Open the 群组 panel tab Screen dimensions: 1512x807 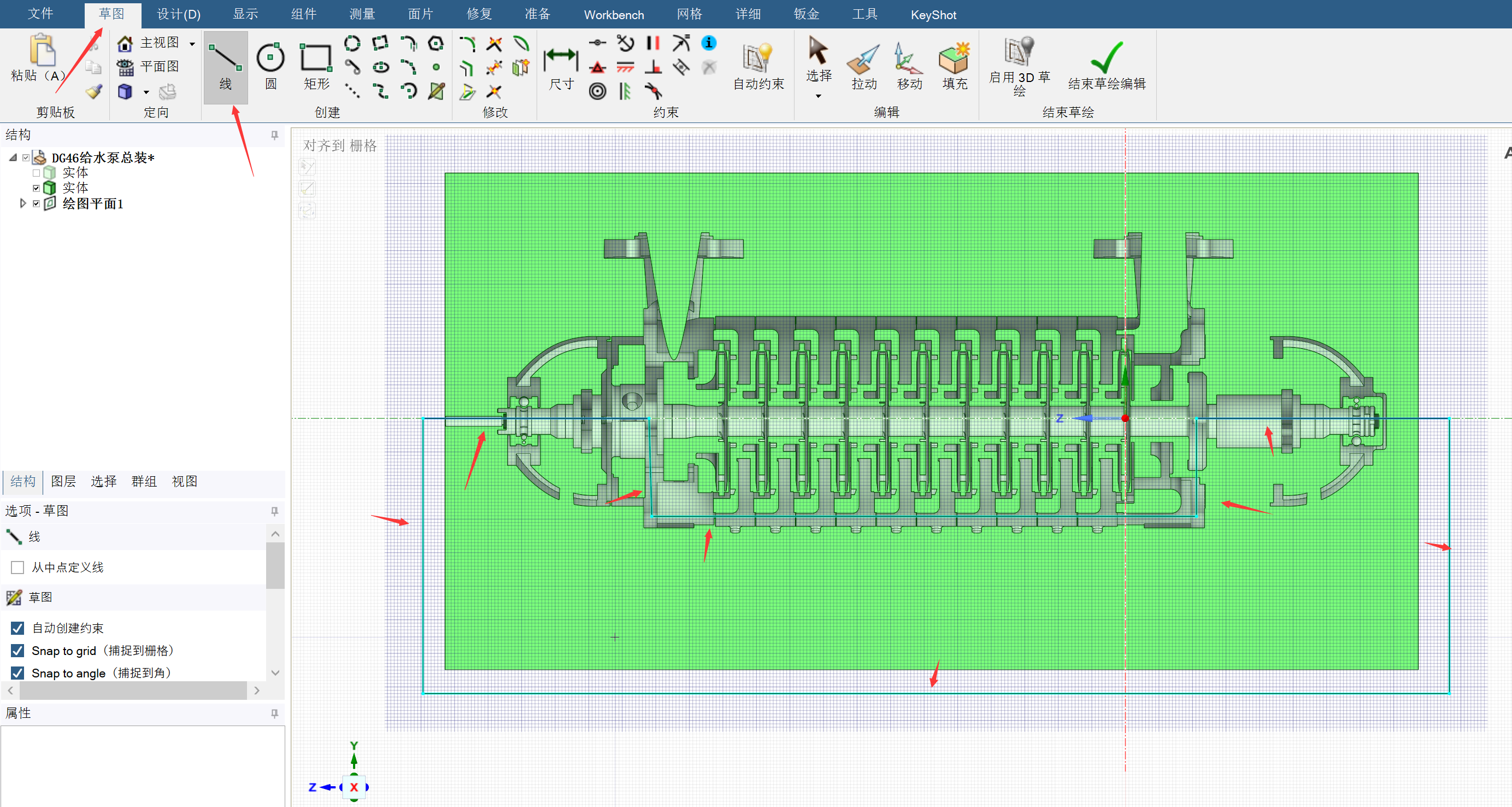(144, 482)
